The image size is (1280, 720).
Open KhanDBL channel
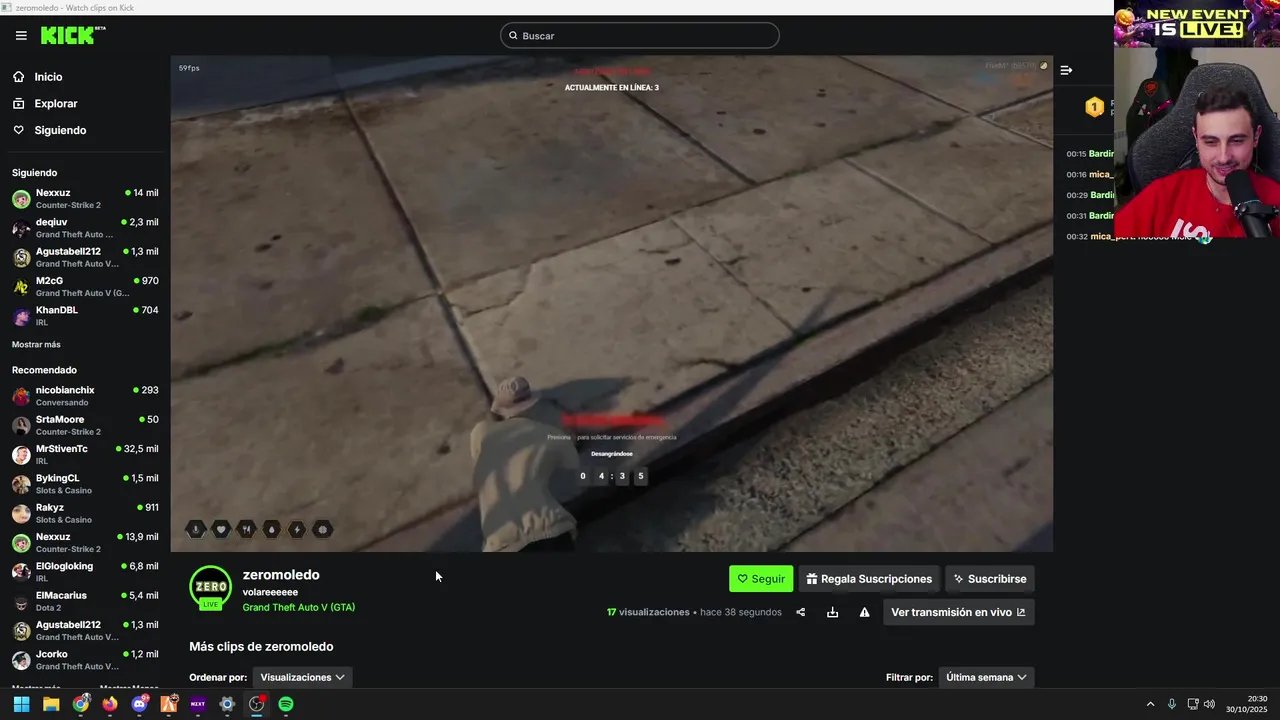tap(85, 316)
